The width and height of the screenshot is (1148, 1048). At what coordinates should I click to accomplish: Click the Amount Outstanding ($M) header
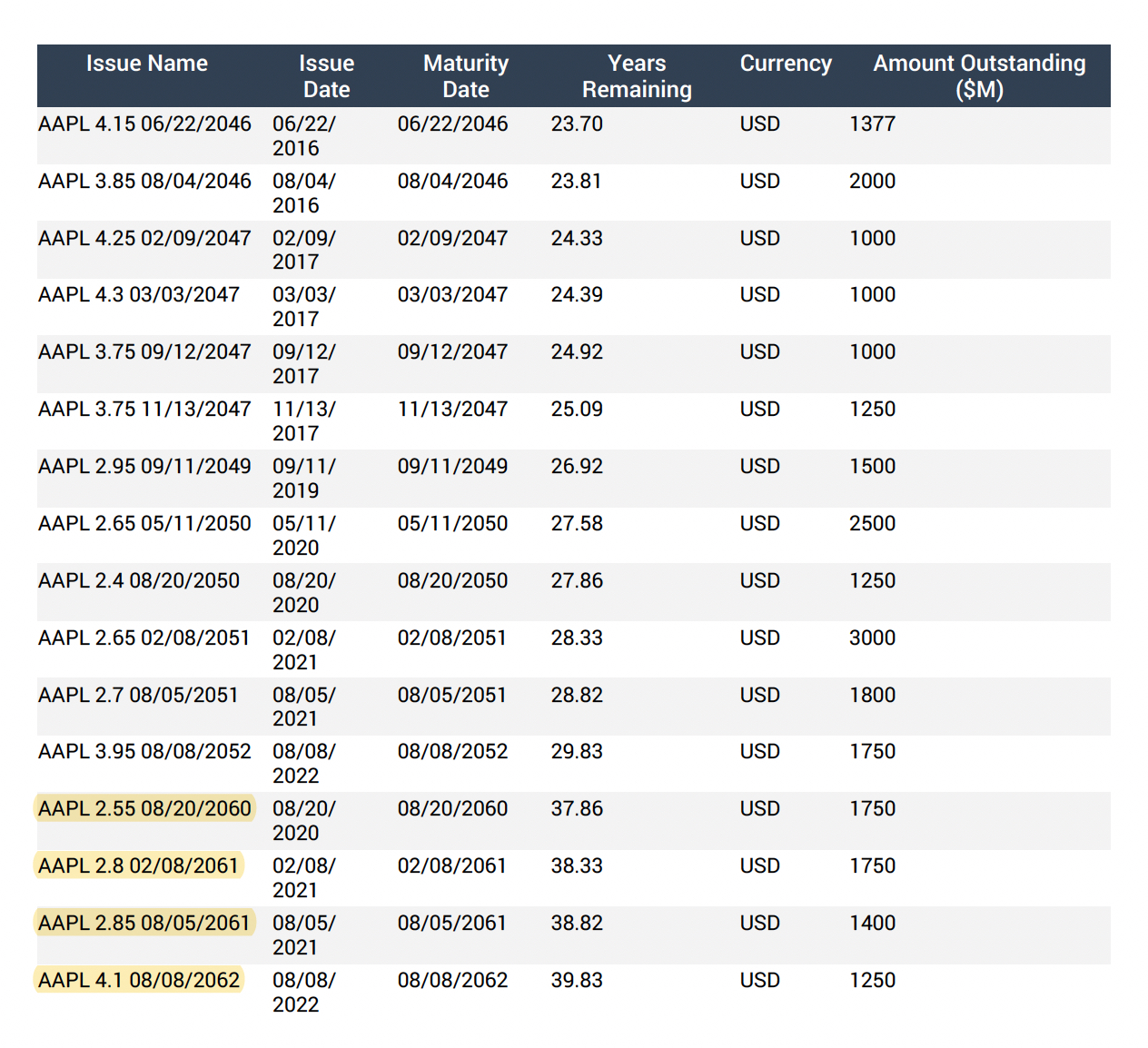tap(978, 76)
